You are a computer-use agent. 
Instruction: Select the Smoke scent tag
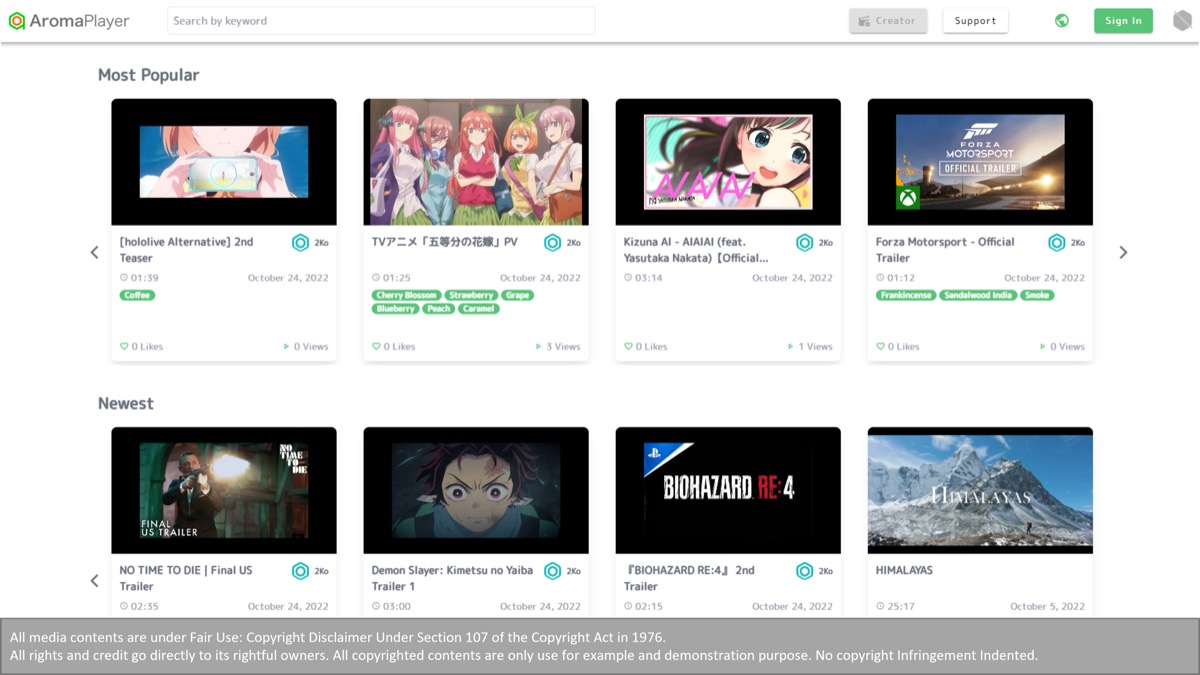[x=1037, y=295]
